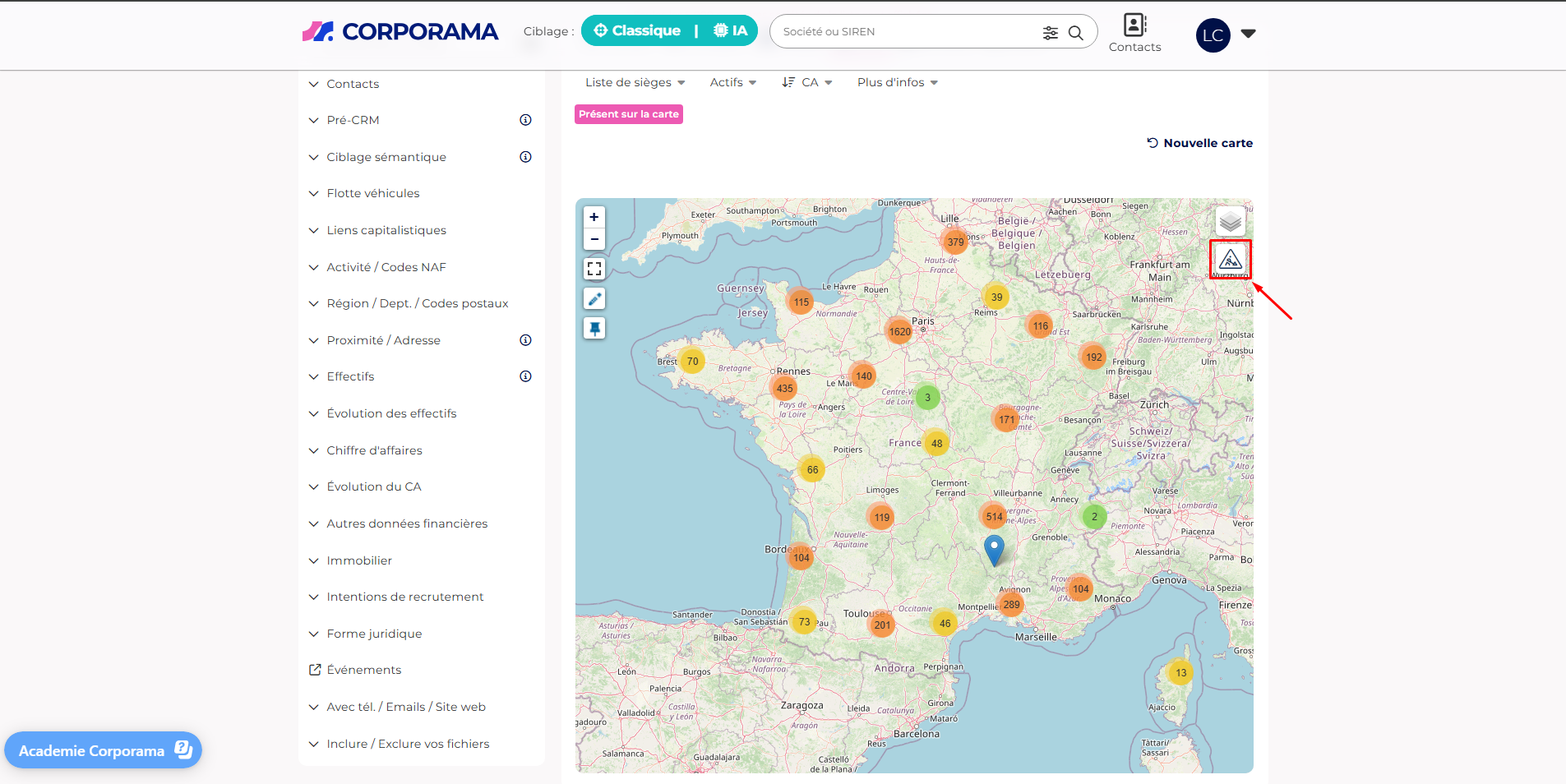The image size is (1566, 784).
Task: Toggle fullscreen map view
Action: coord(594,269)
